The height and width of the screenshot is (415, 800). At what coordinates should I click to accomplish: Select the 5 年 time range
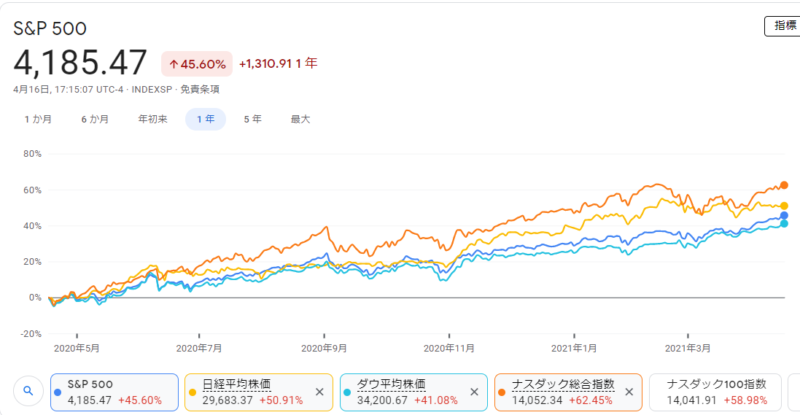click(253, 119)
